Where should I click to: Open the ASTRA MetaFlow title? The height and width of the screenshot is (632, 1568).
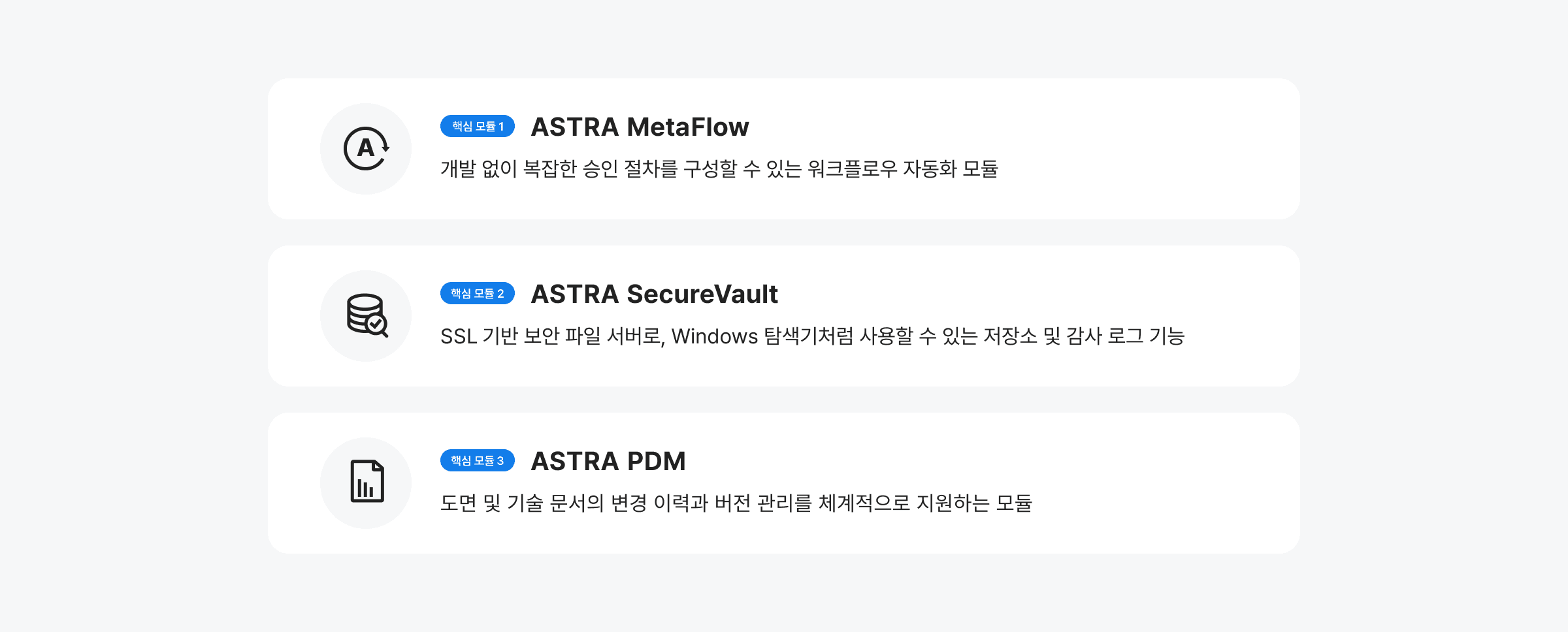click(x=640, y=127)
